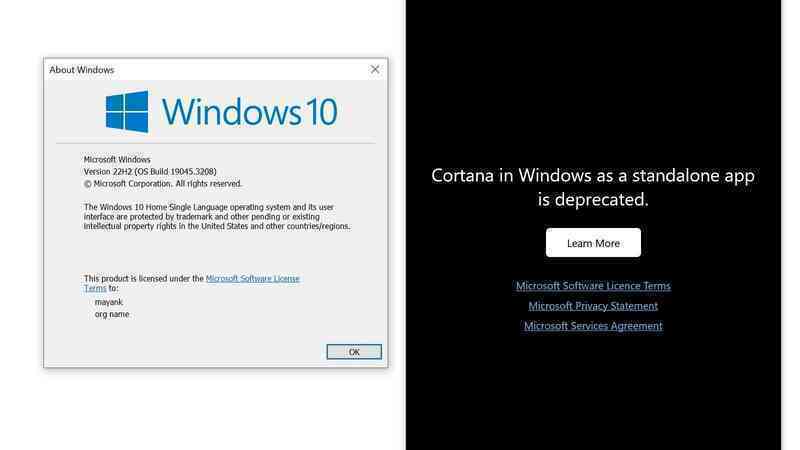Click the Cortana deprecated heading text
This screenshot has height=450, width=800.
click(593, 187)
